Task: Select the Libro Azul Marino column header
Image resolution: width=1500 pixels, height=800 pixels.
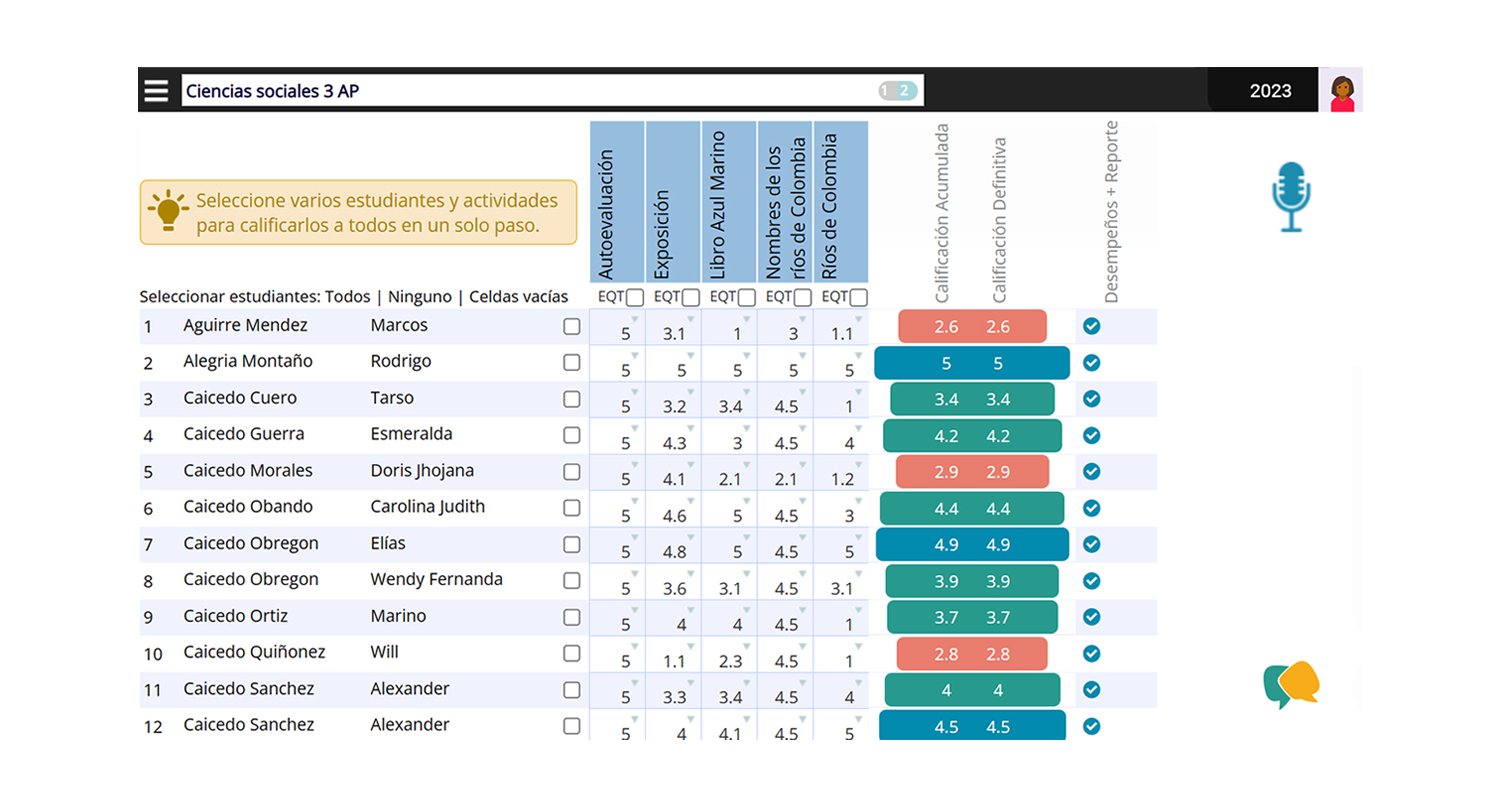Action: coord(729,202)
